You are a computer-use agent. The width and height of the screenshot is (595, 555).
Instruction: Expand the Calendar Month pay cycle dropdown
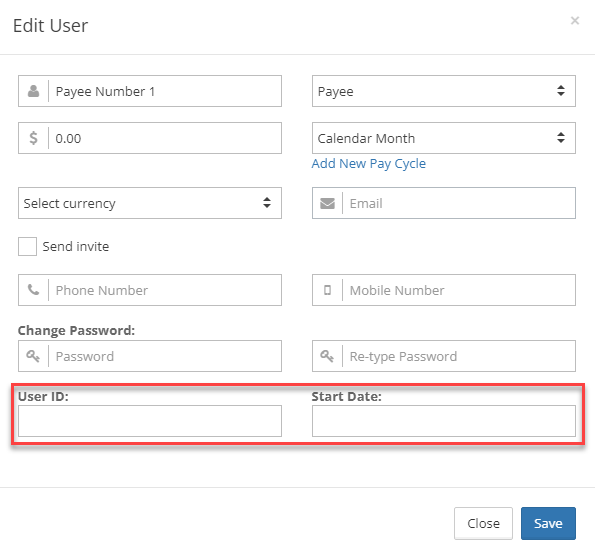point(444,138)
